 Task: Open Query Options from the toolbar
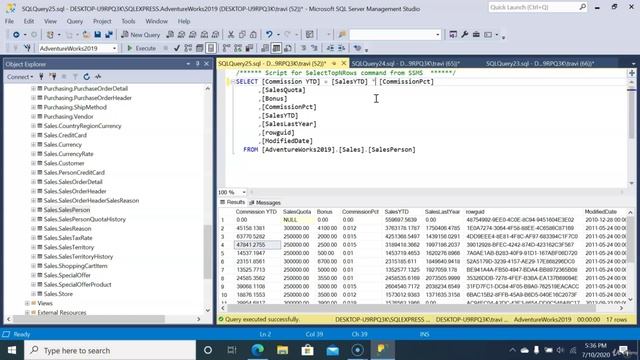(x=200, y=48)
